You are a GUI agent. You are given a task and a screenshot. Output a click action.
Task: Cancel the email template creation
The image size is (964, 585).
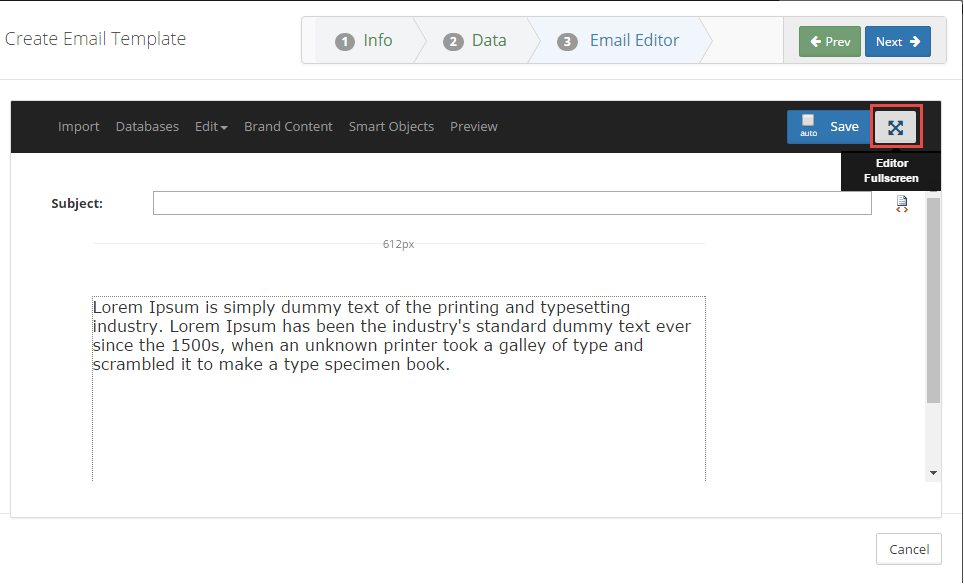[x=909, y=549]
